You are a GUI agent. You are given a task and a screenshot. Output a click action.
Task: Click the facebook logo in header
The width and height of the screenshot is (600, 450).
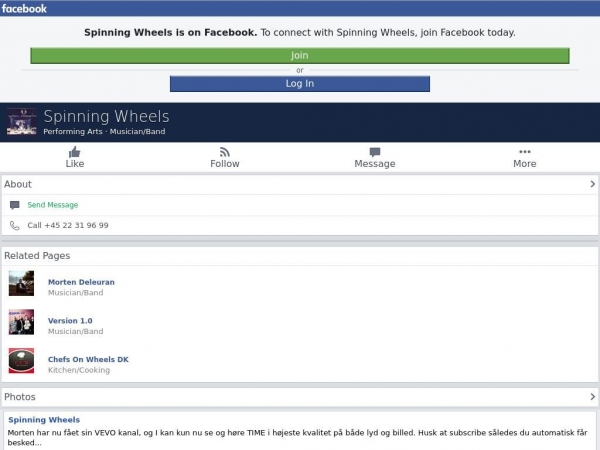pos(24,8)
